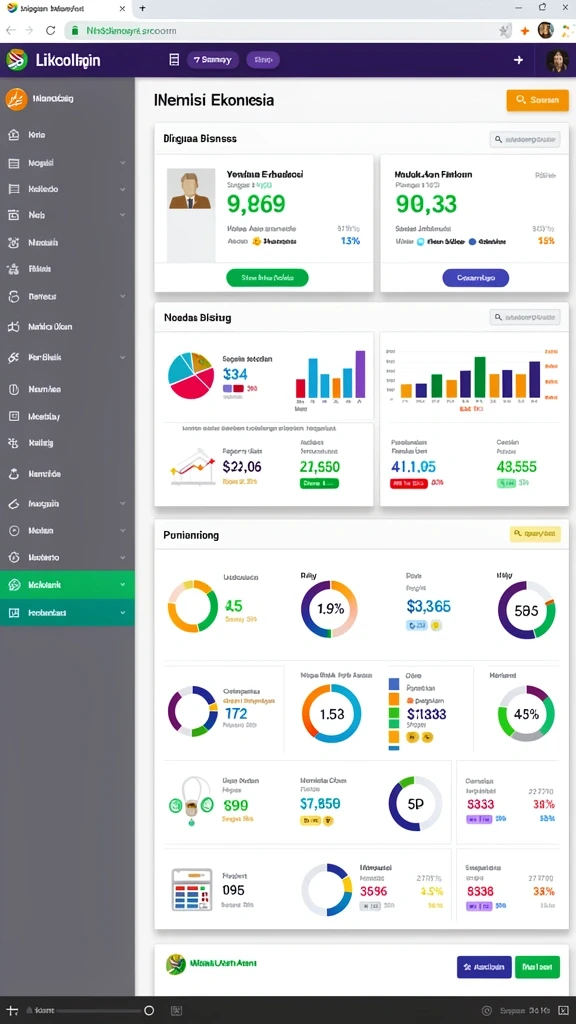Click the calendar icon in bottom panel

192,889
